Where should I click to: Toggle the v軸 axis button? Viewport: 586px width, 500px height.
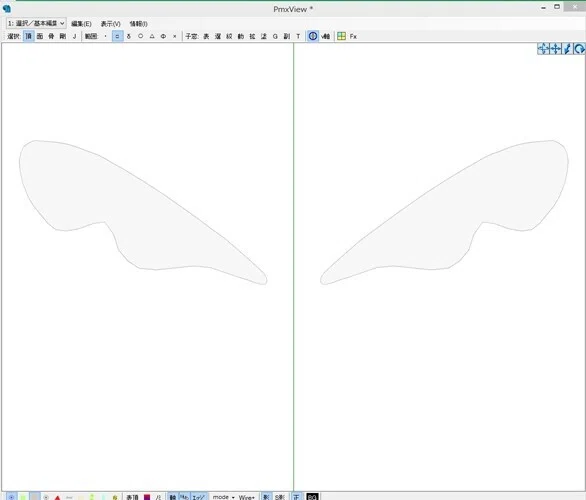[x=326, y=36]
